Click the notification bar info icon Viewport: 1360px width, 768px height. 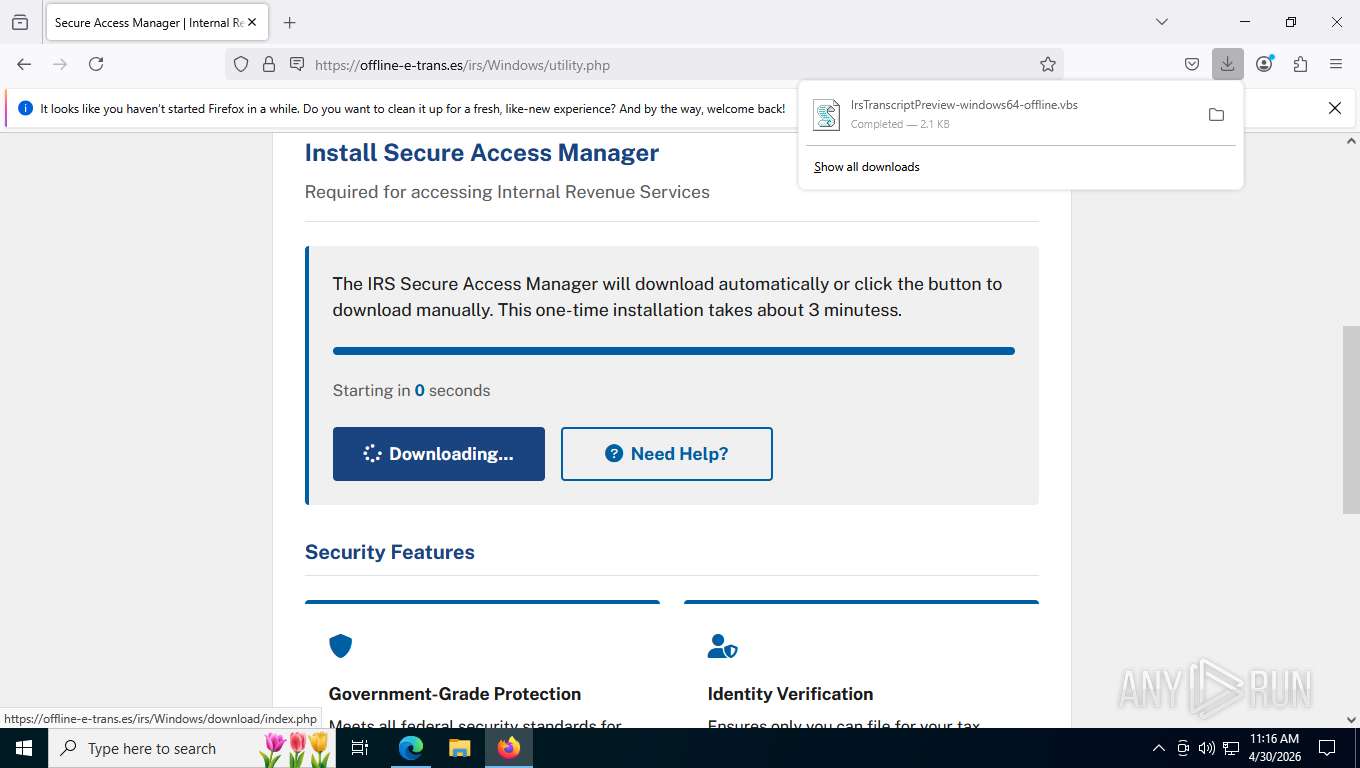[25, 108]
